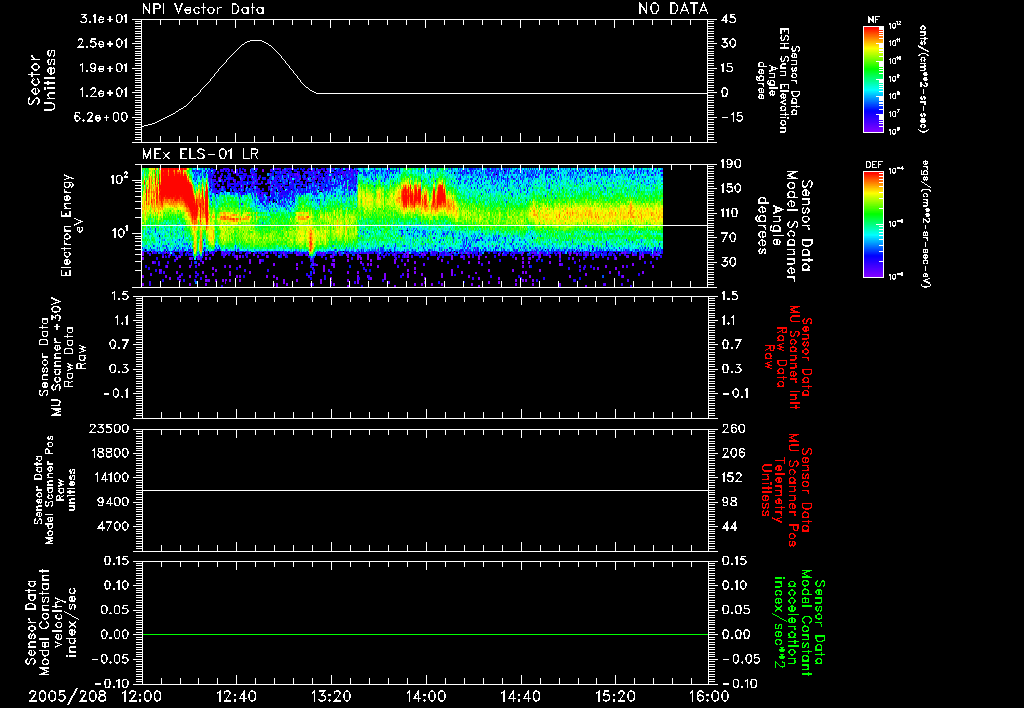Click the DEF color bar legend
The image size is (1024, 708).
pyautogui.click(x=873, y=225)
